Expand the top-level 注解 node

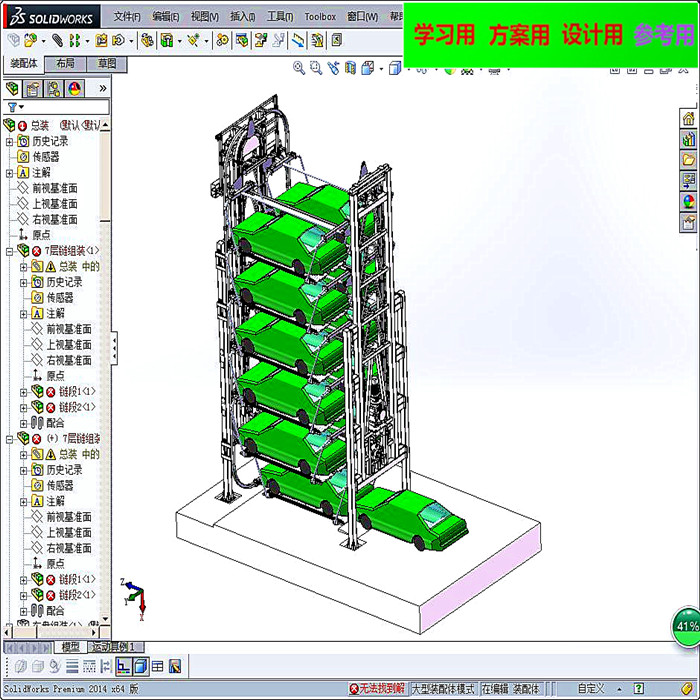[9, 173]
